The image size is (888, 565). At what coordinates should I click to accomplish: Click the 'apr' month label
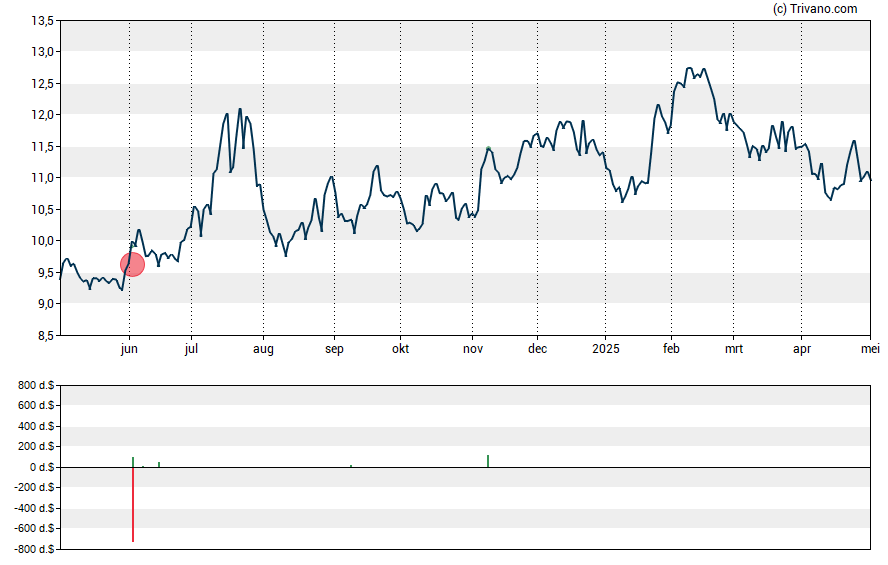(x=802, y=349)
